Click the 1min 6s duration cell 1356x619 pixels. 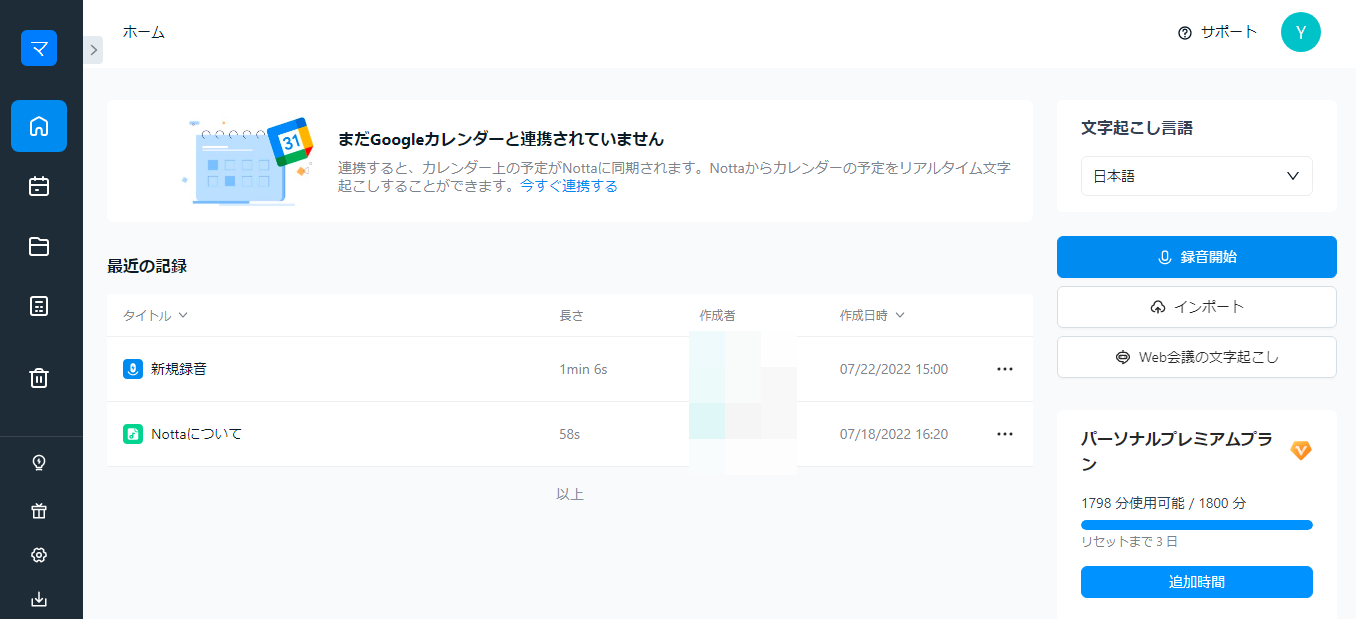(x=583, y=369)
